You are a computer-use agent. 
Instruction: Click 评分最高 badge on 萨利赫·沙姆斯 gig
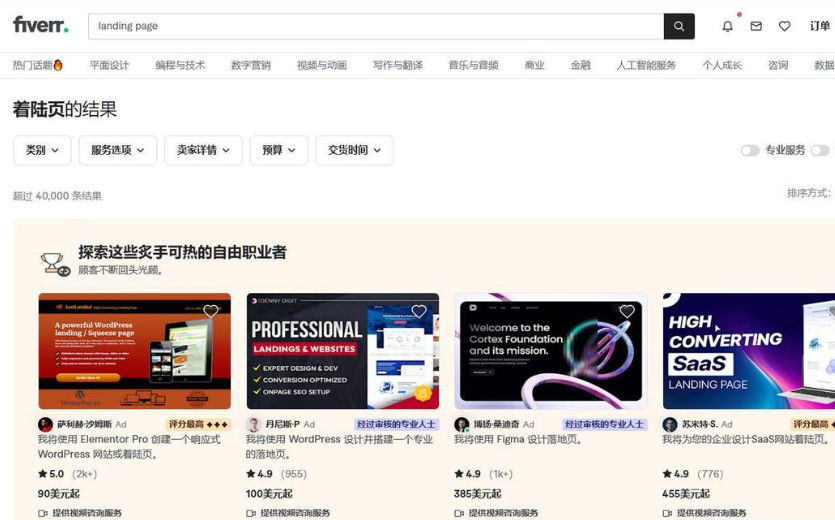198,424
